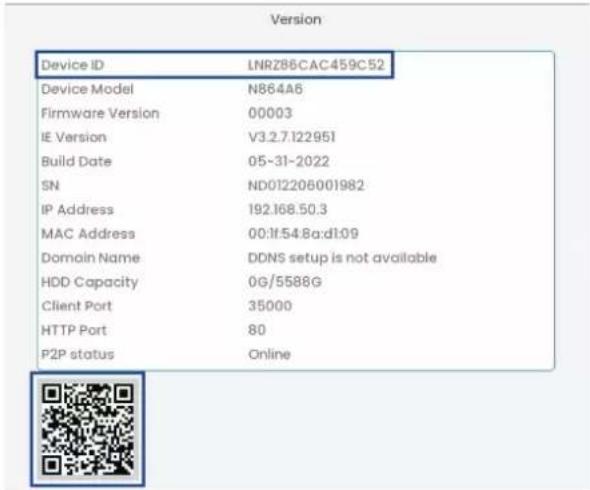This screenshot has width=590, height=490.
Task: Select Device ID value LNRZ86CAC459C52
Action: tap(316, 65)
